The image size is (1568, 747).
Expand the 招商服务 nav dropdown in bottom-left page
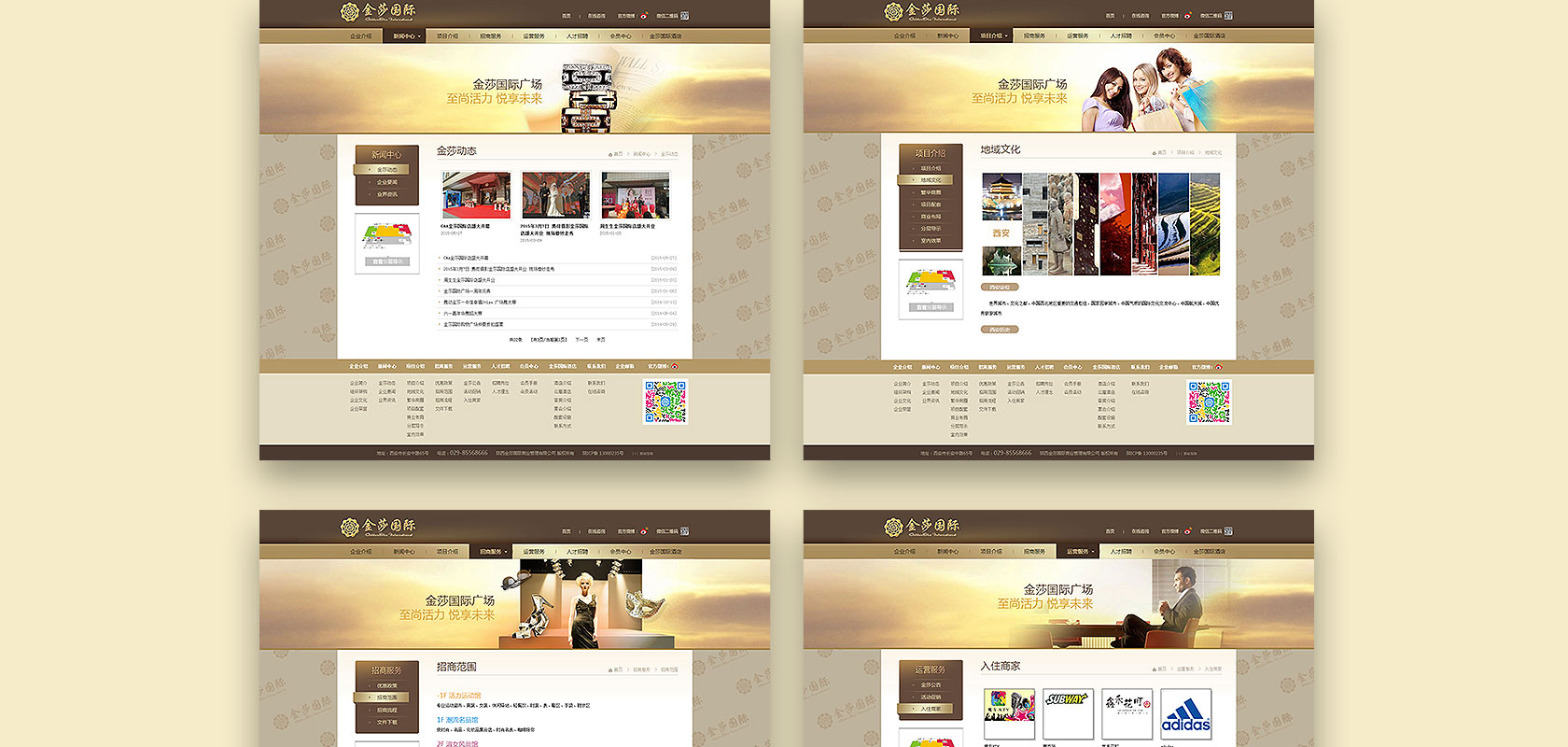pyautogui.click(x=493, y=551)
